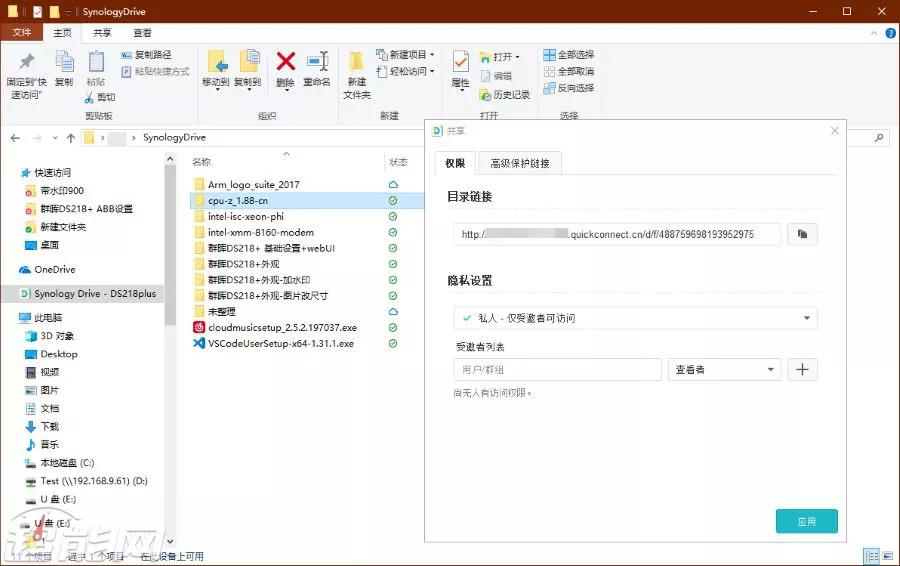900x566 pixels.
Task: Click the sync status icon of cpu-z_1.88-cn
Action: 393,200
